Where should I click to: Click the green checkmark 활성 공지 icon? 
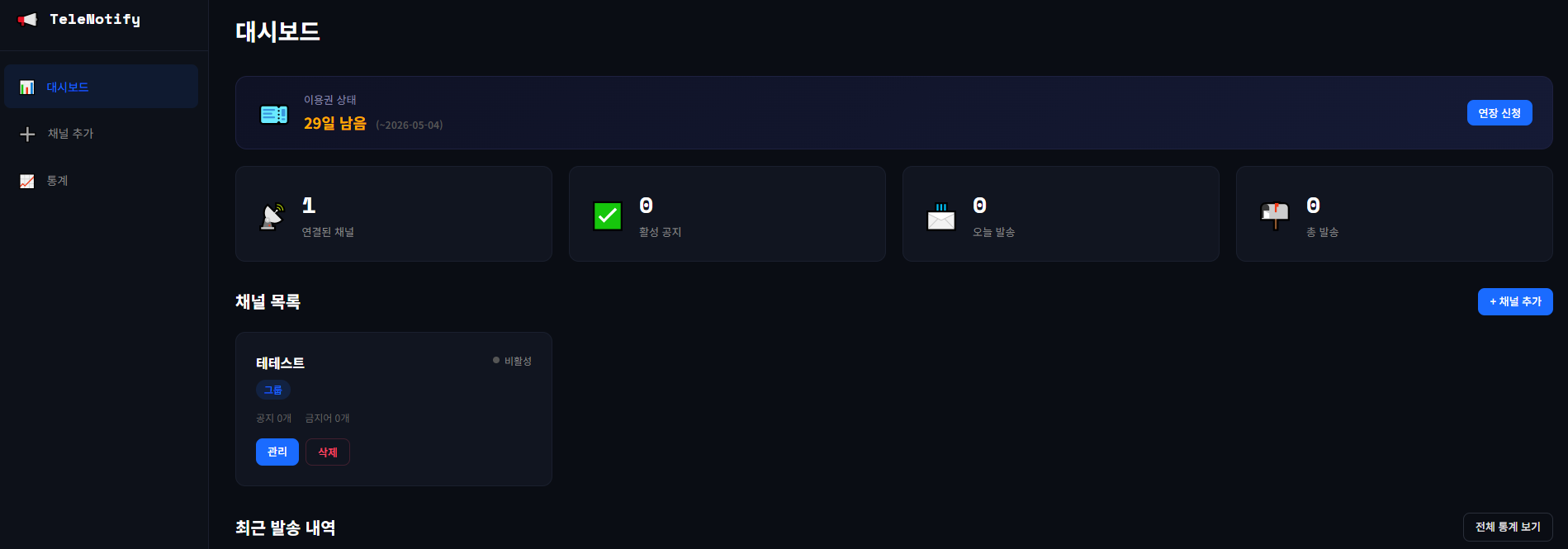(x=608, y=216)
